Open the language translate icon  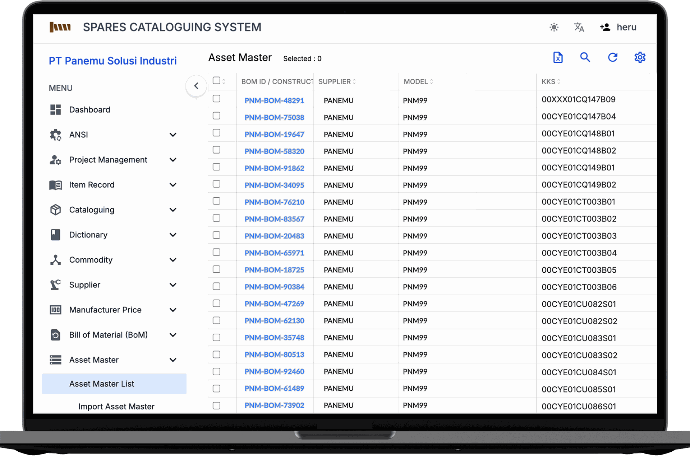[x=579, y=28]
